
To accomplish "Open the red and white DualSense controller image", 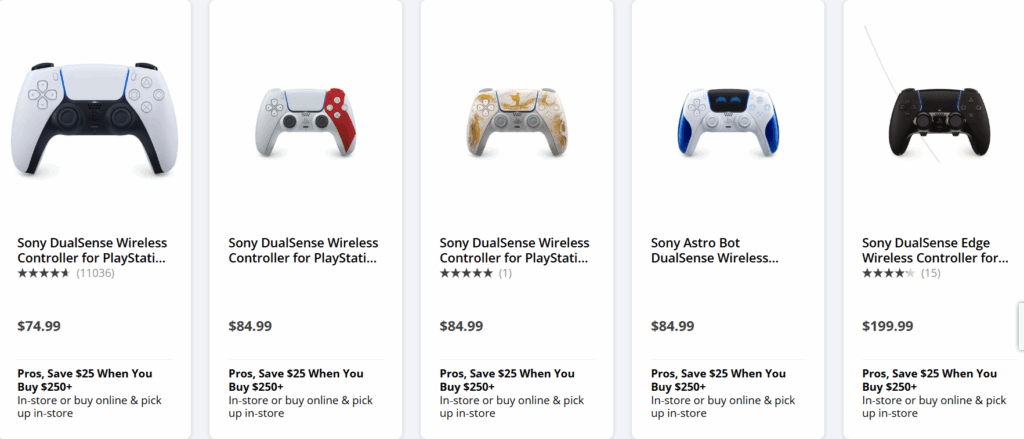I will pyautogui.click(x=304, y=118).
